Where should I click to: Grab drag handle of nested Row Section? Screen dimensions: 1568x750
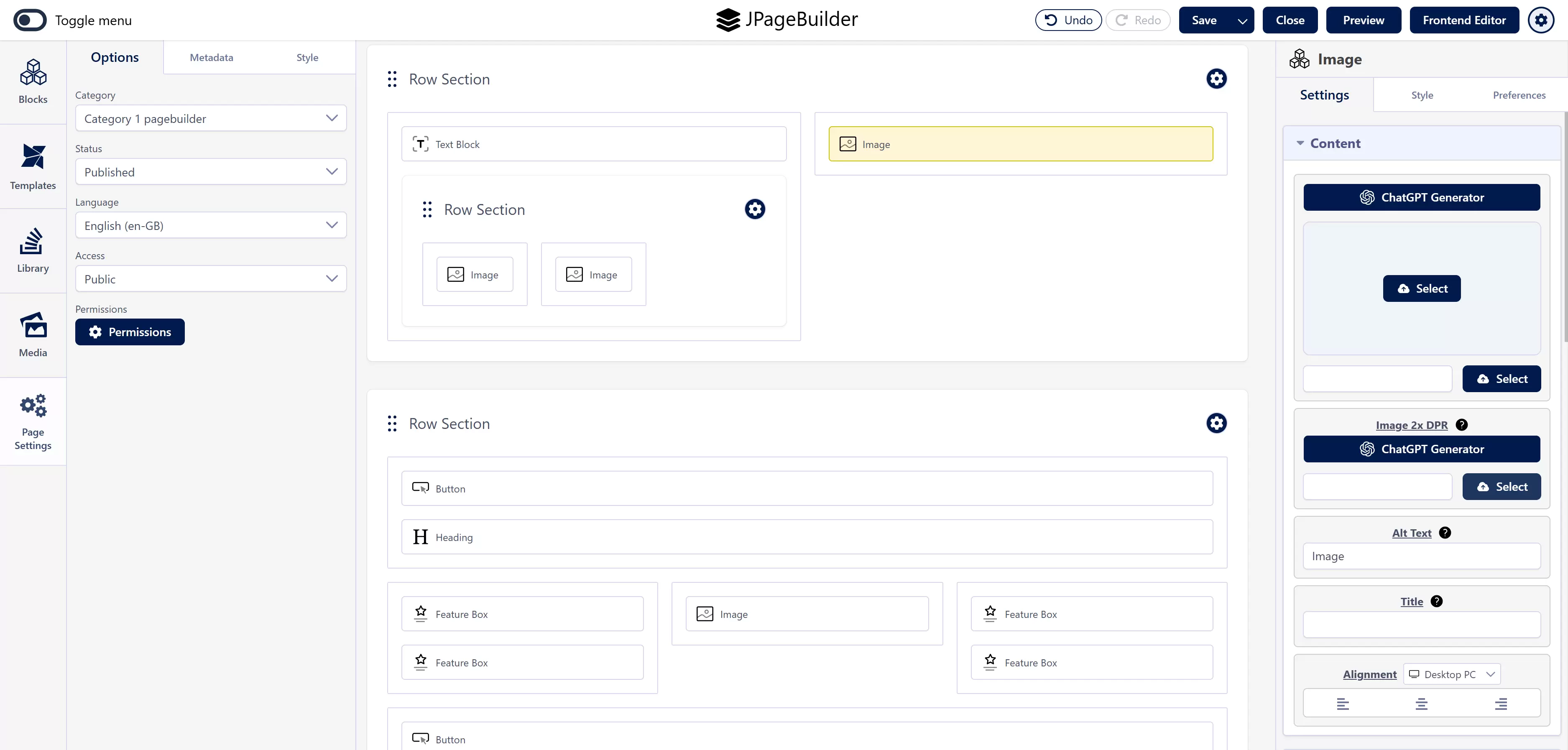pos(427,209)
